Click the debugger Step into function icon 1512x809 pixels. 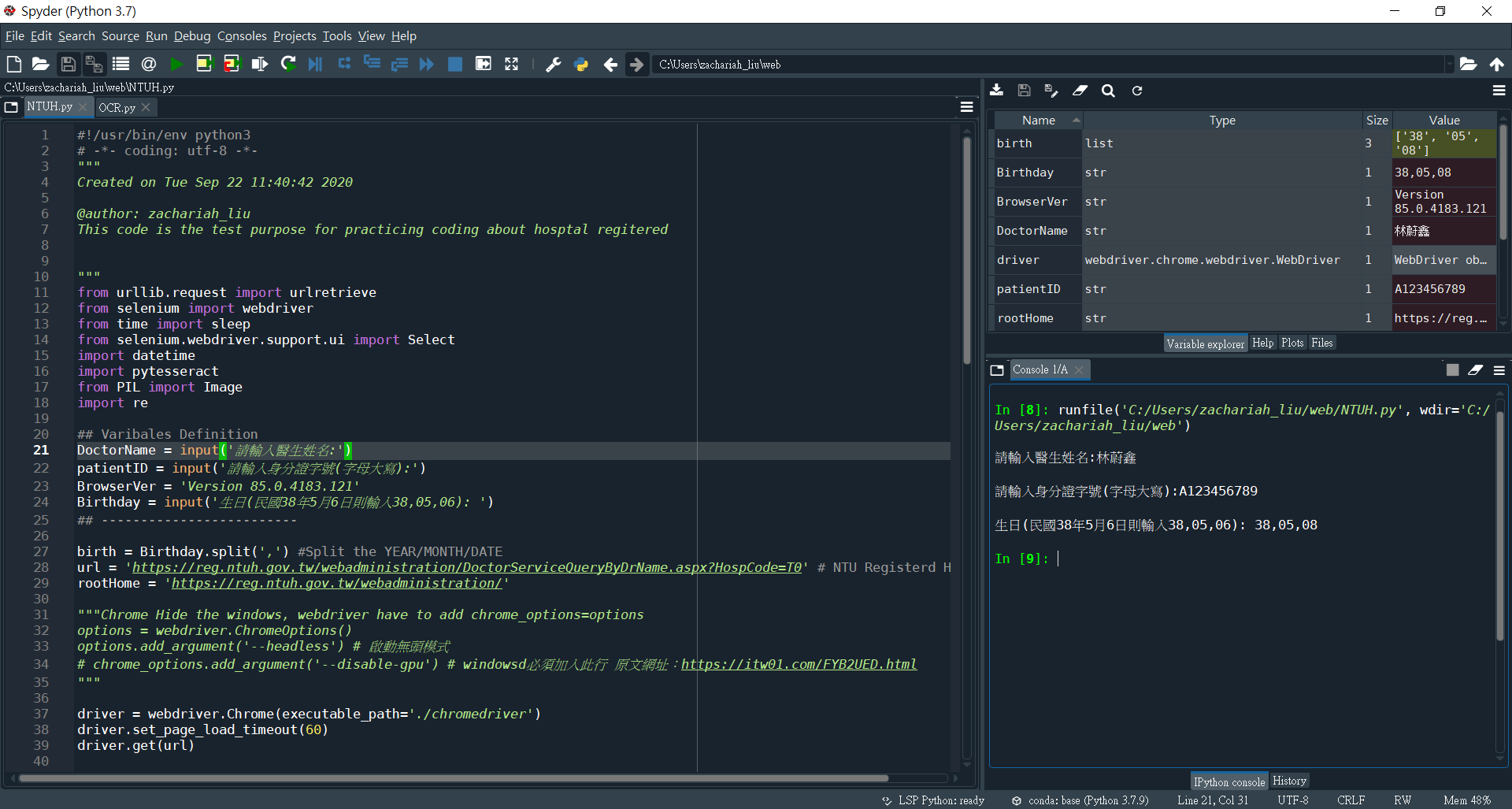(x=372, y=64)
